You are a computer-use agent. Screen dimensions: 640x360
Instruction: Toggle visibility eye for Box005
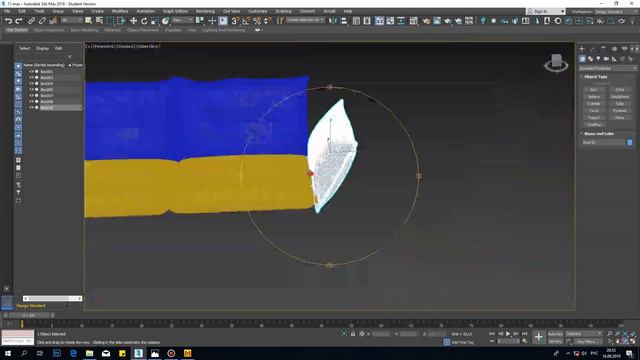tap(31, 89)
